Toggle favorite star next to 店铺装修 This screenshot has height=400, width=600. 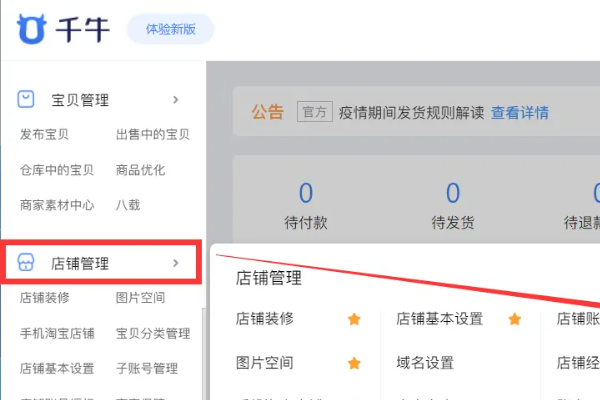pos(353,319)
